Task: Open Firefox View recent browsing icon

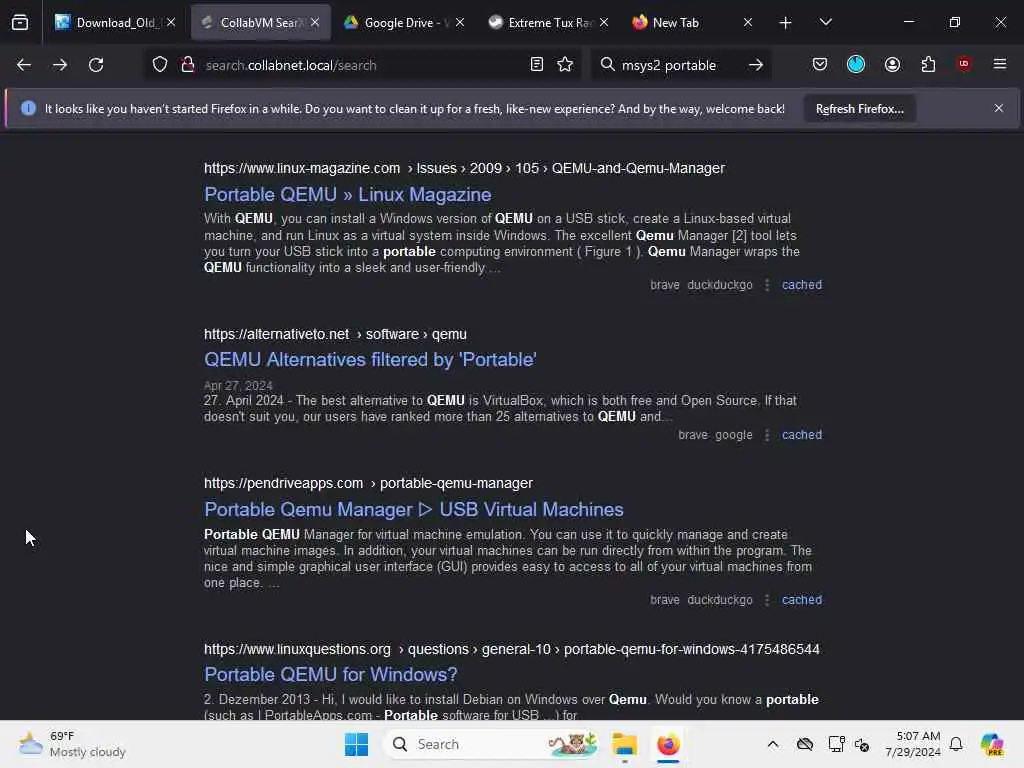Action: point(20,22)
